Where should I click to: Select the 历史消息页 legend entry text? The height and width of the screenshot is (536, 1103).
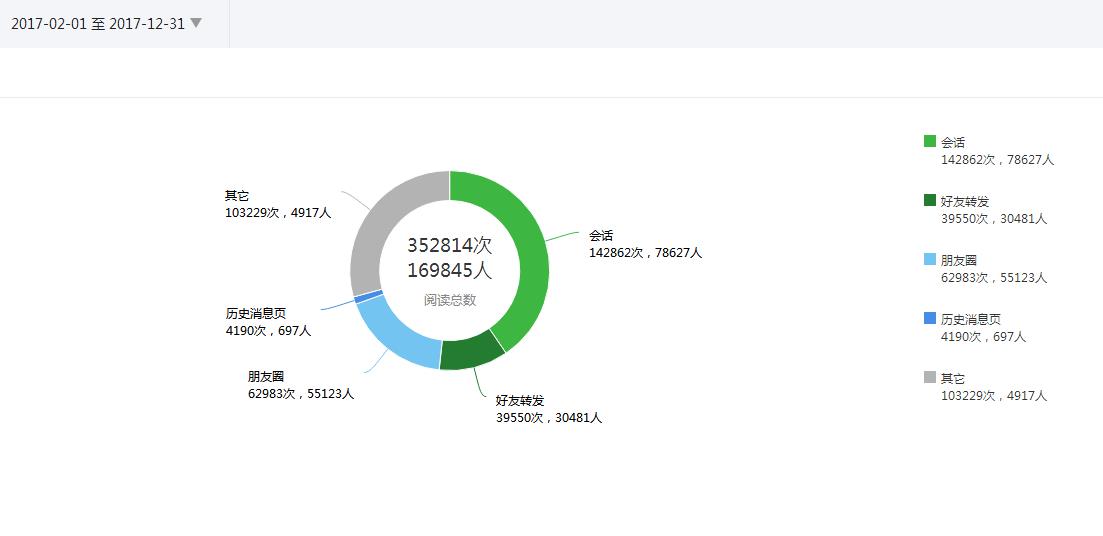click(971, 319)
